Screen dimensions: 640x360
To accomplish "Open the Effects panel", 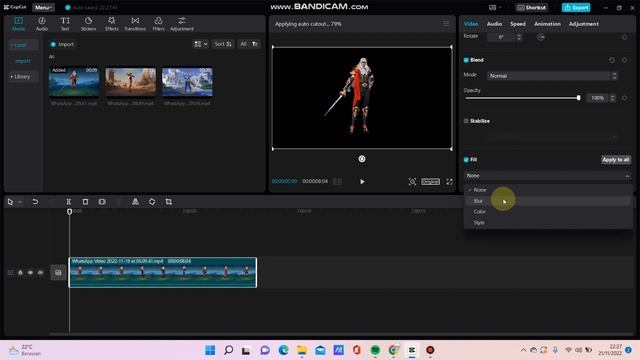I will coord(111,24).
